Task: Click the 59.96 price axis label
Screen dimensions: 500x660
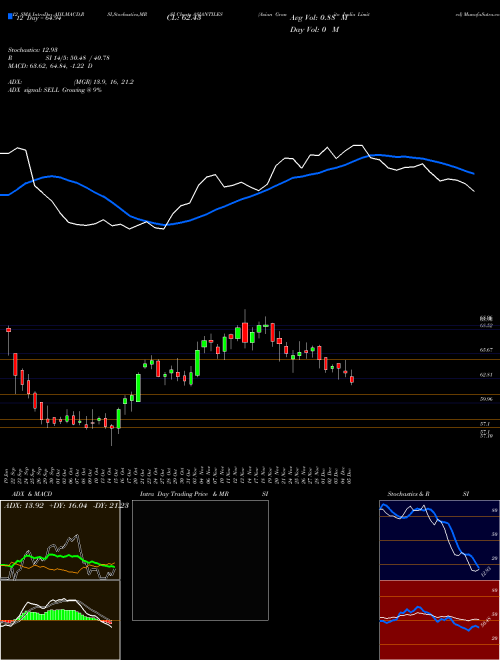Action: 486,399
